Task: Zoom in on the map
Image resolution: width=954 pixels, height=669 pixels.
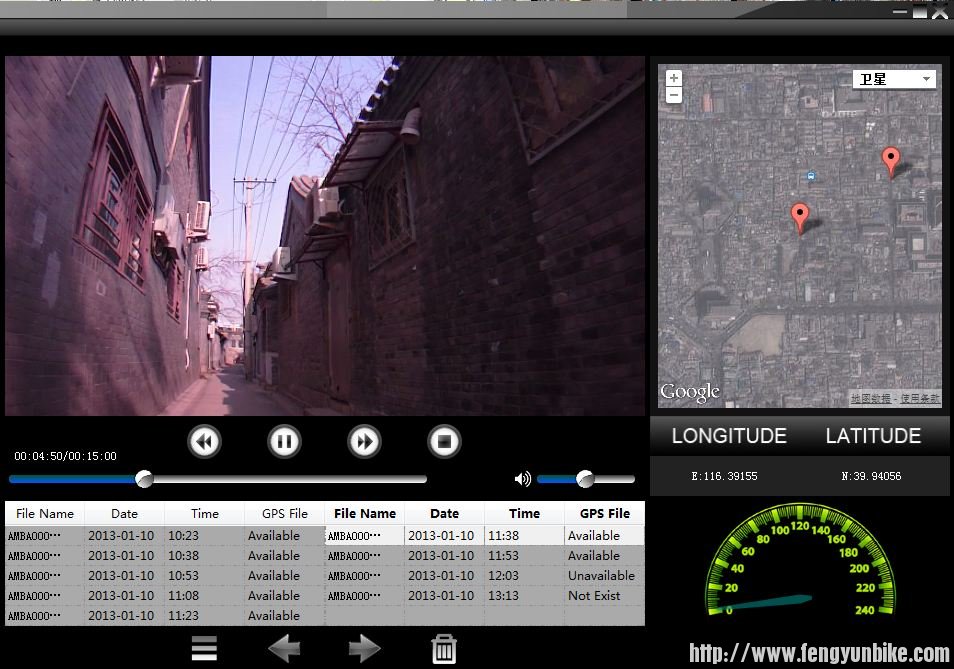Action: click(x=674, y=78)
